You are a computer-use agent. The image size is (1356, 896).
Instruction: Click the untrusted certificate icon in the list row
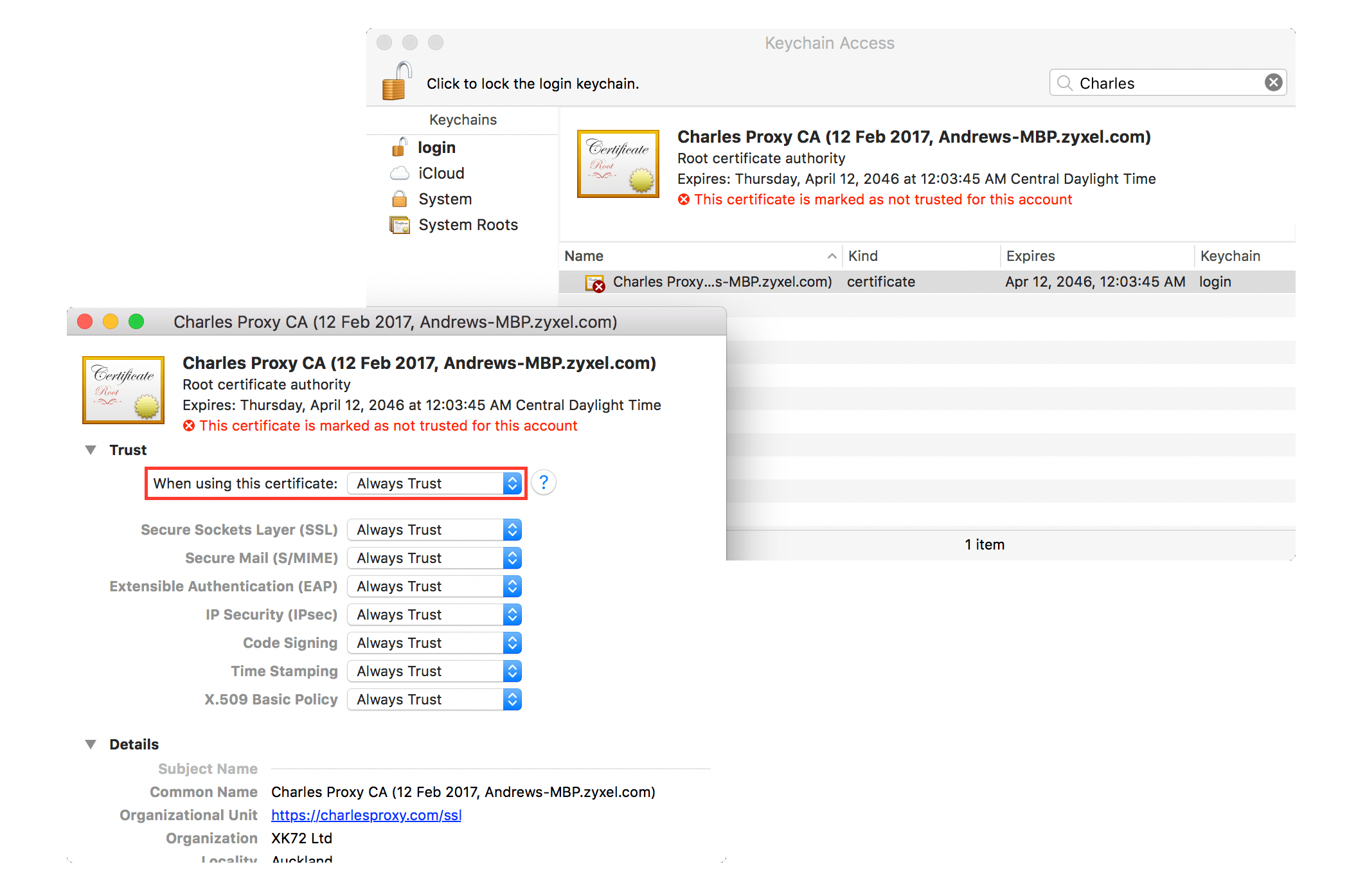point(594,282)
